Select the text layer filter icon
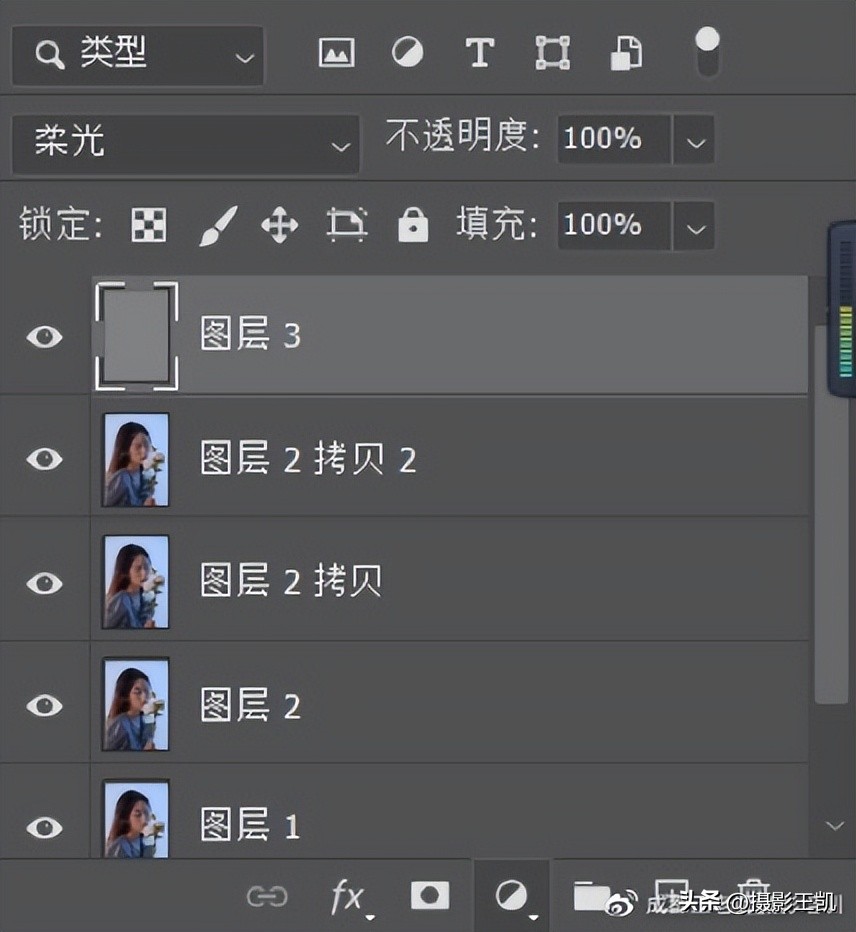Screen dimensions: 856x932 click(479, 54)
